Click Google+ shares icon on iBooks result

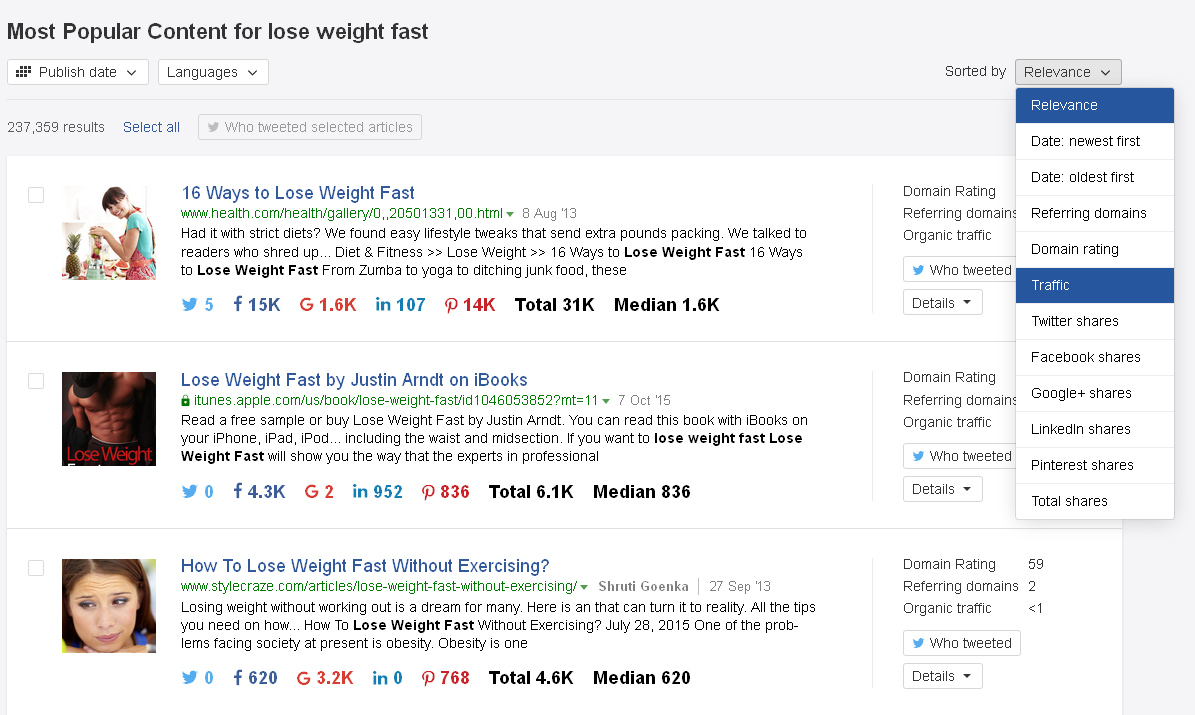[311, 492]
